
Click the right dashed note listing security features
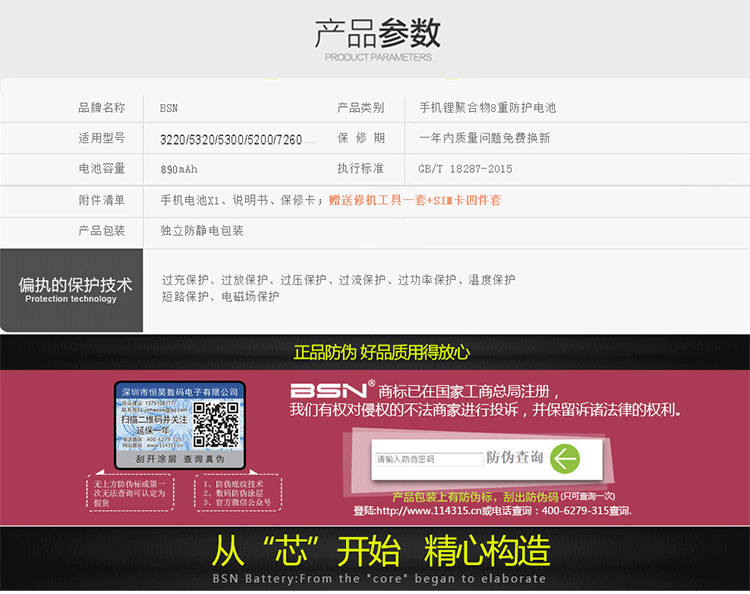pyautogui.click(x=236, y=493)
